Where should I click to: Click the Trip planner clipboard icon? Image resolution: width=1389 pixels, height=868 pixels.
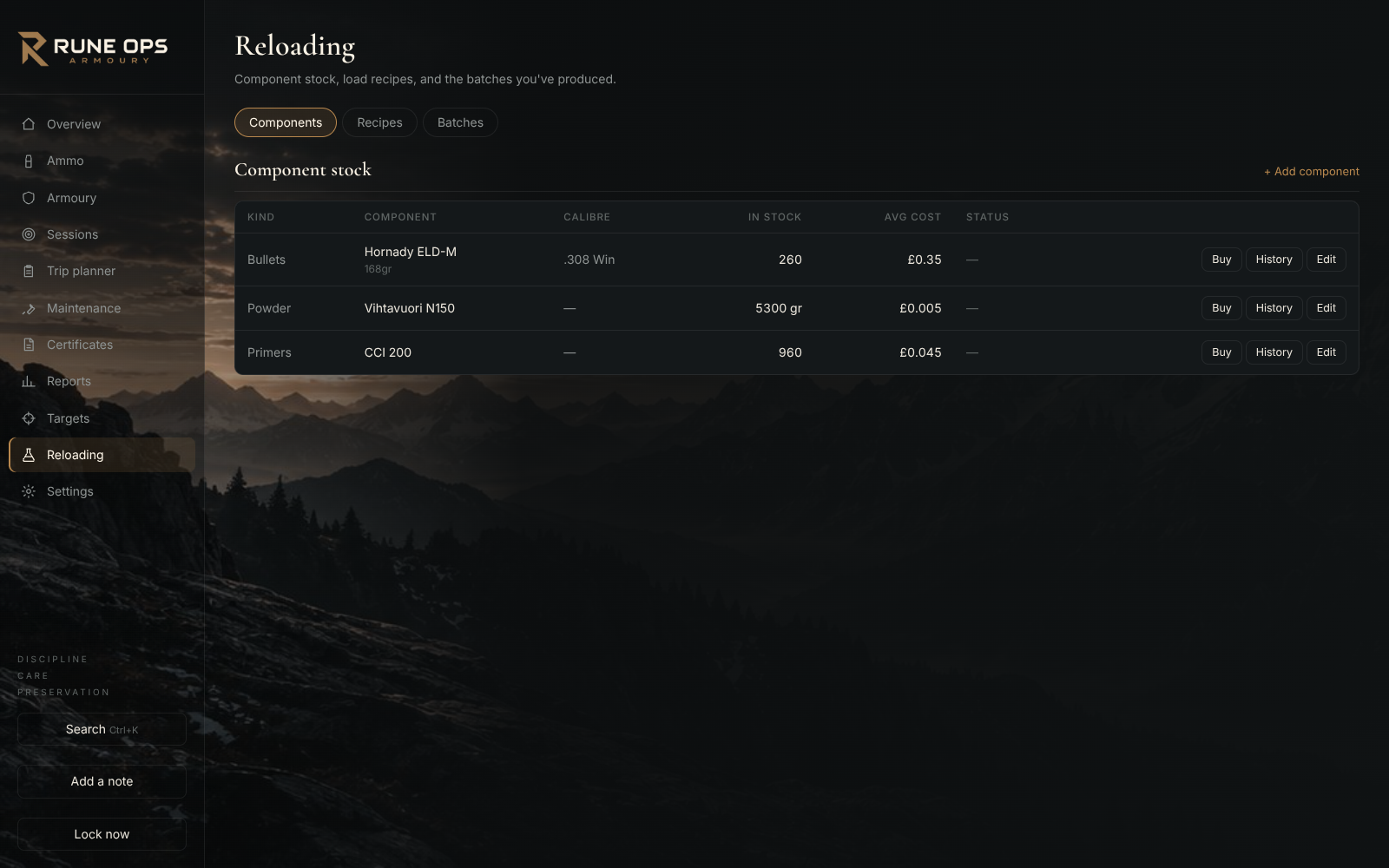tap(29, 271)
